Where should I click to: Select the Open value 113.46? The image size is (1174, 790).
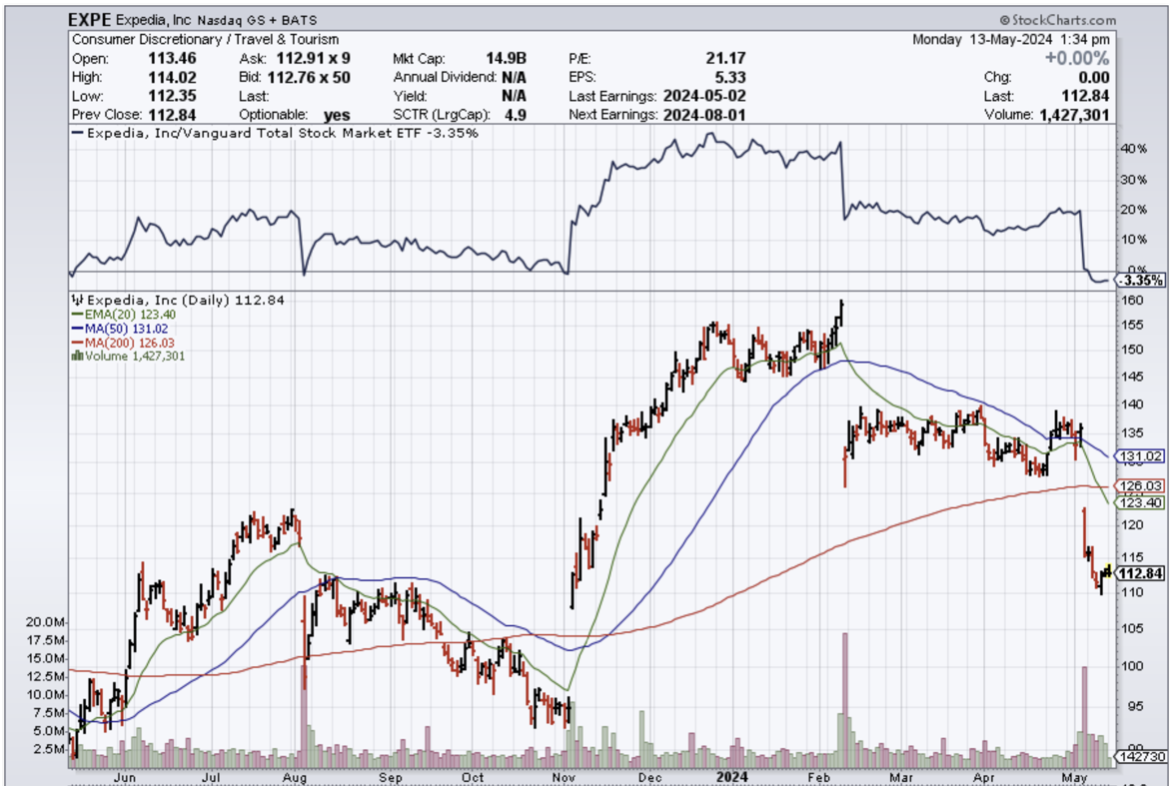pos(172,58)
